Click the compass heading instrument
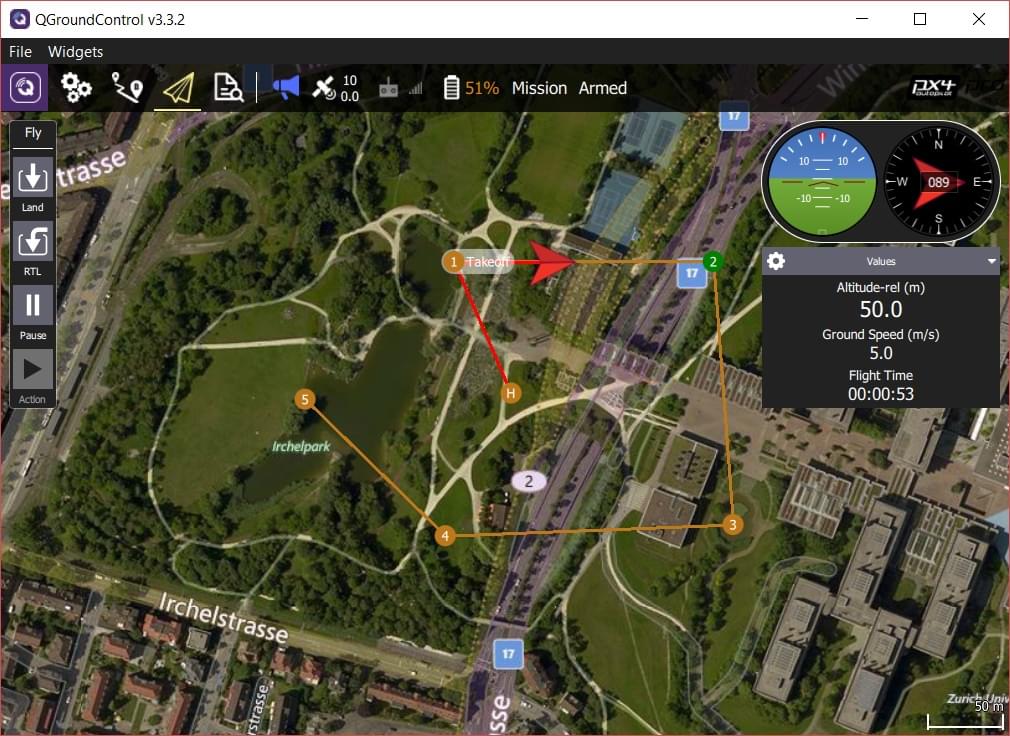Screen dimensions: 1010x736 pyautogui.click(x=938, y=182)
